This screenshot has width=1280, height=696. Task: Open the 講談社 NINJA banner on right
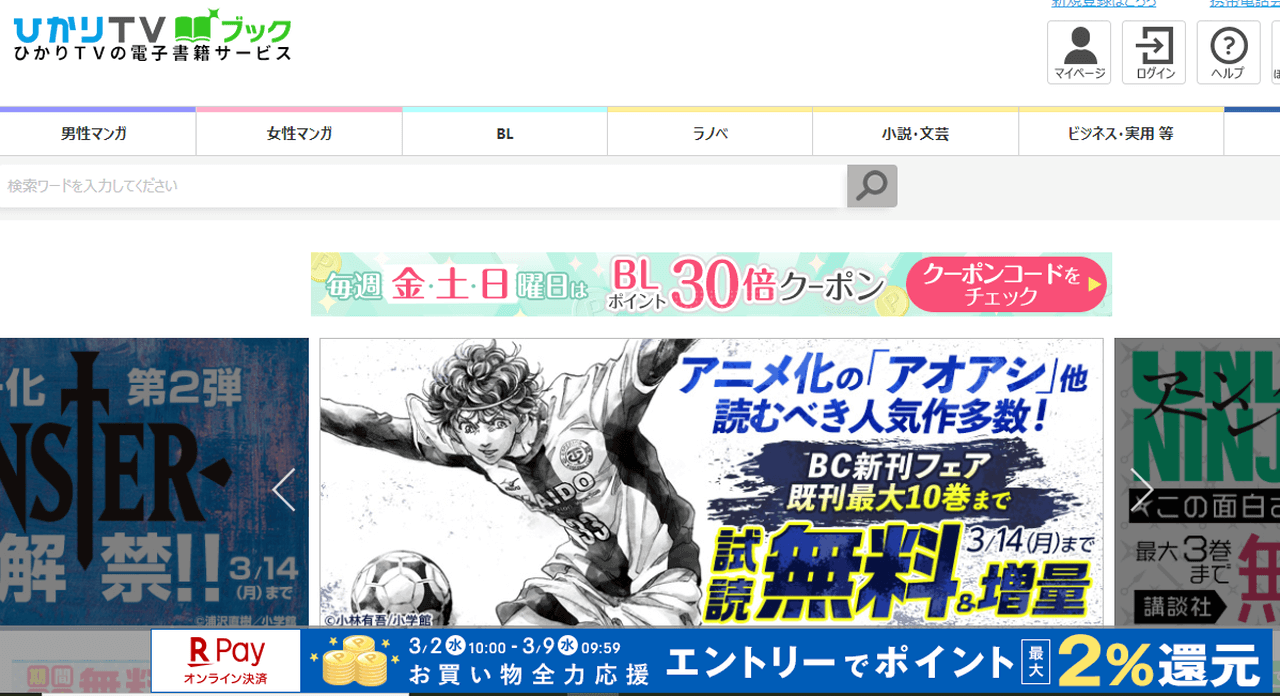click(1197, 483)
